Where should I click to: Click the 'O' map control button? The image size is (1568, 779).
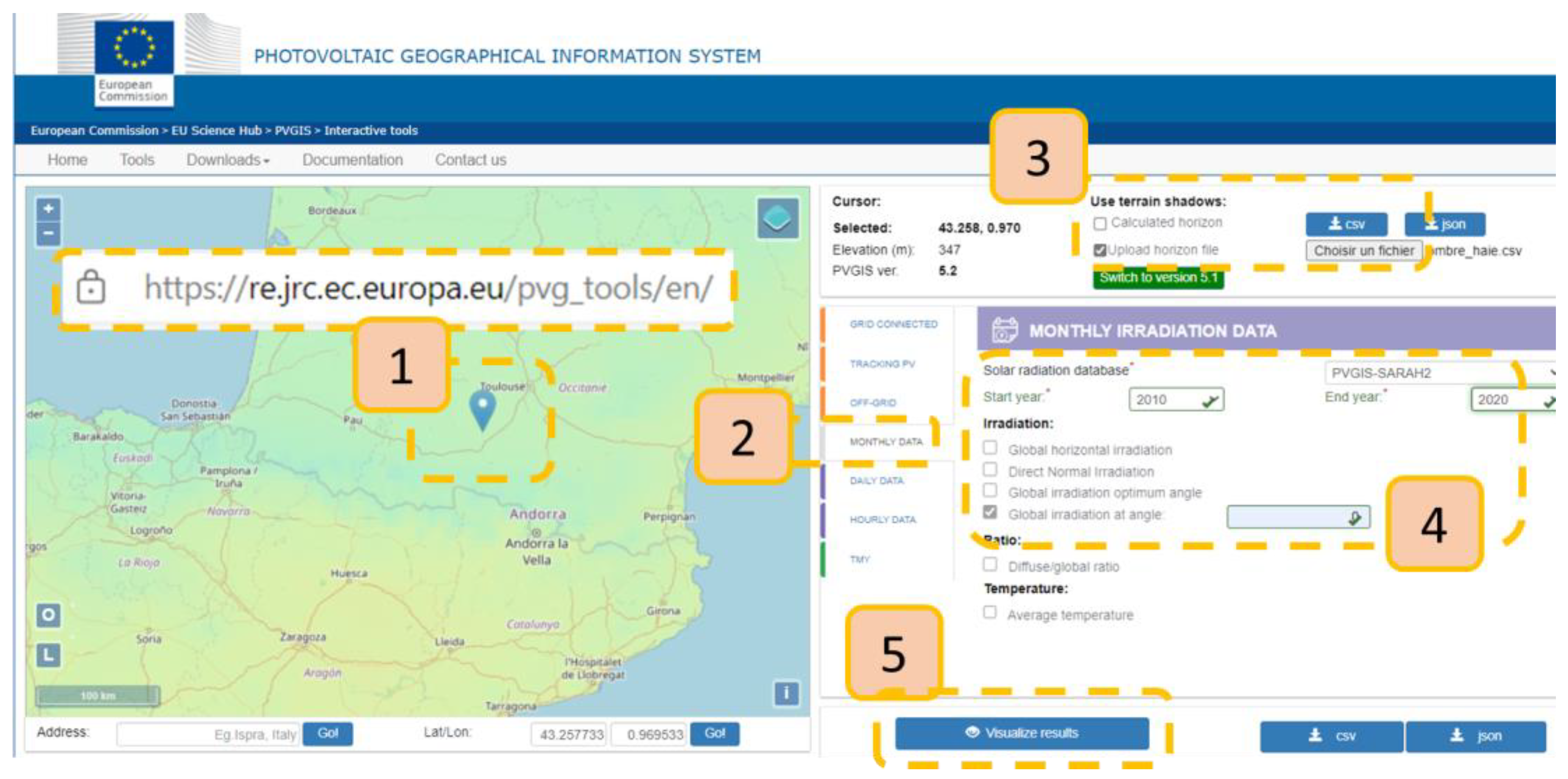pos(48,615)
